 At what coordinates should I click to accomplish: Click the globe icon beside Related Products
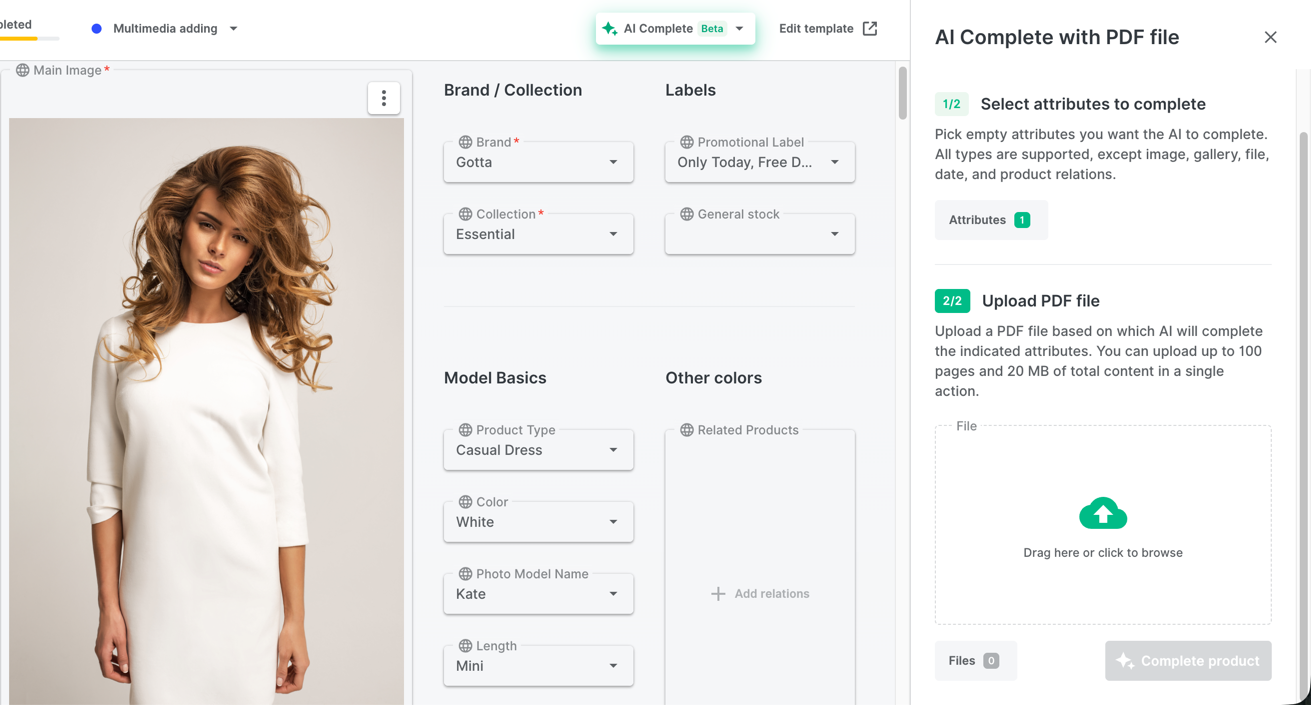click(x=687, y=430)
